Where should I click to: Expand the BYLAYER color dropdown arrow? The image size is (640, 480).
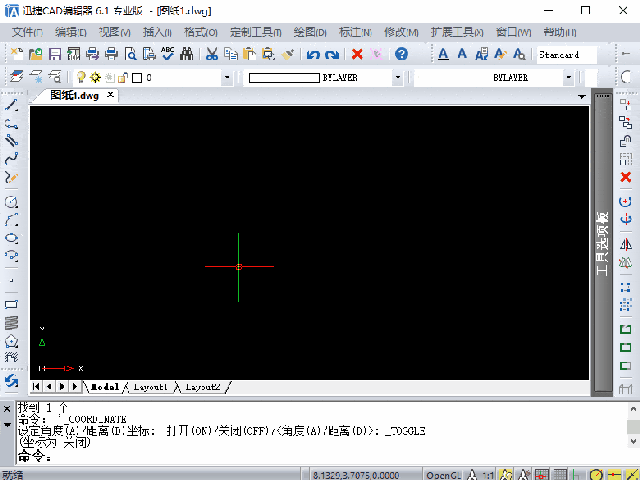click(398, 77)
